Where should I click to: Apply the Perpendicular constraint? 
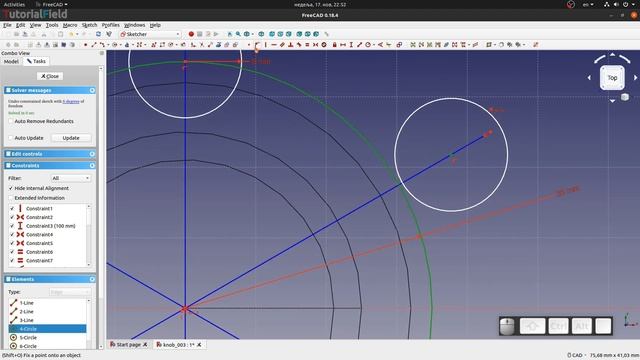290,44
